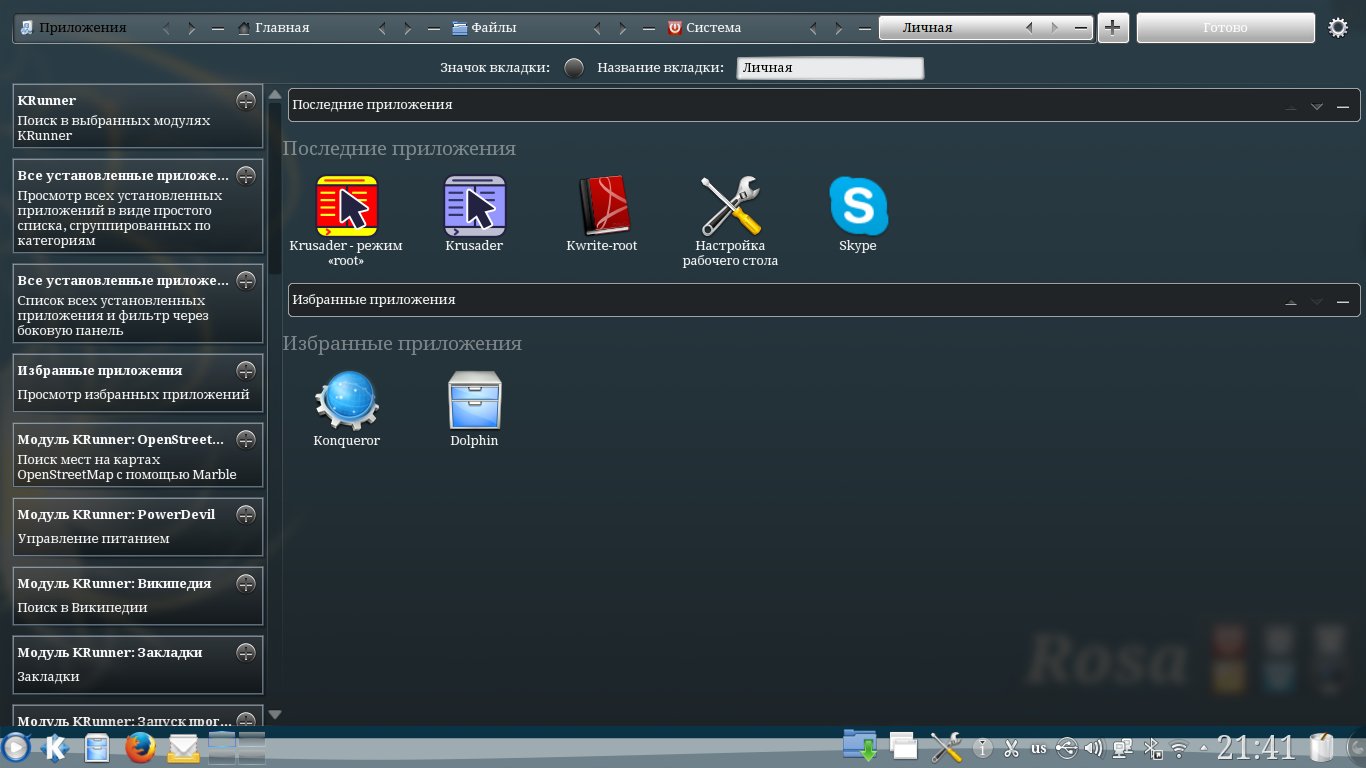Launch Kwrite-root from recent applications
This screenshot has height=768, width=1366.
602,206
